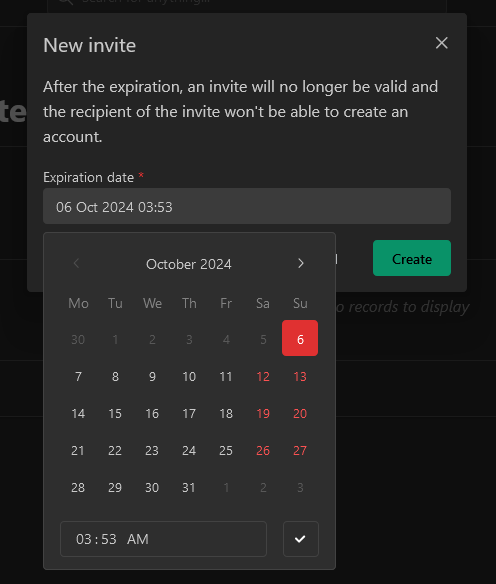Choose October 10 in the calendar
The image size is (496, 584).
189,377
